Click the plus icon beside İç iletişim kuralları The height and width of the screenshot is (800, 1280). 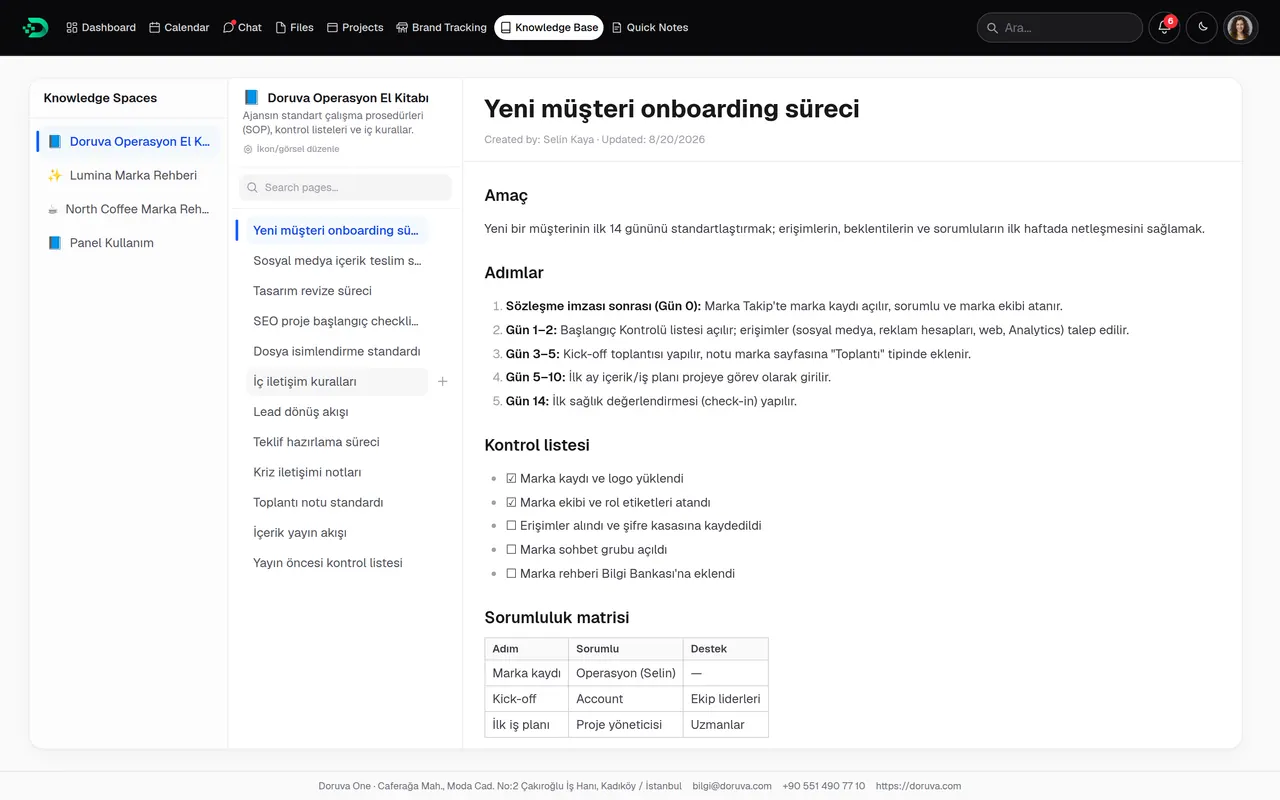443,381
